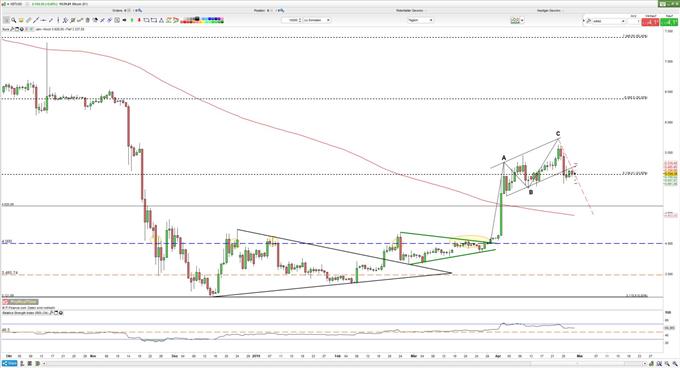Click the C label on the chart

(x=558, y=134)
